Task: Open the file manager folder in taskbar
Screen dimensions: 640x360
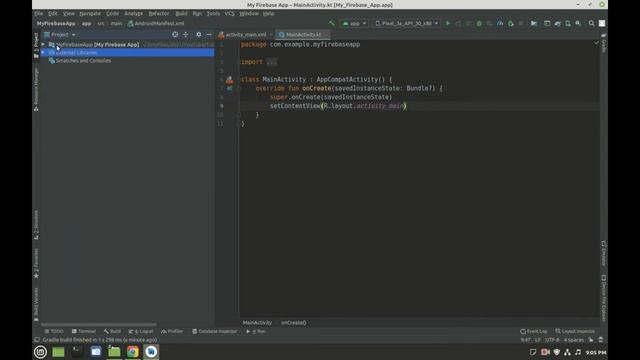Action: (x=114, y=351)
